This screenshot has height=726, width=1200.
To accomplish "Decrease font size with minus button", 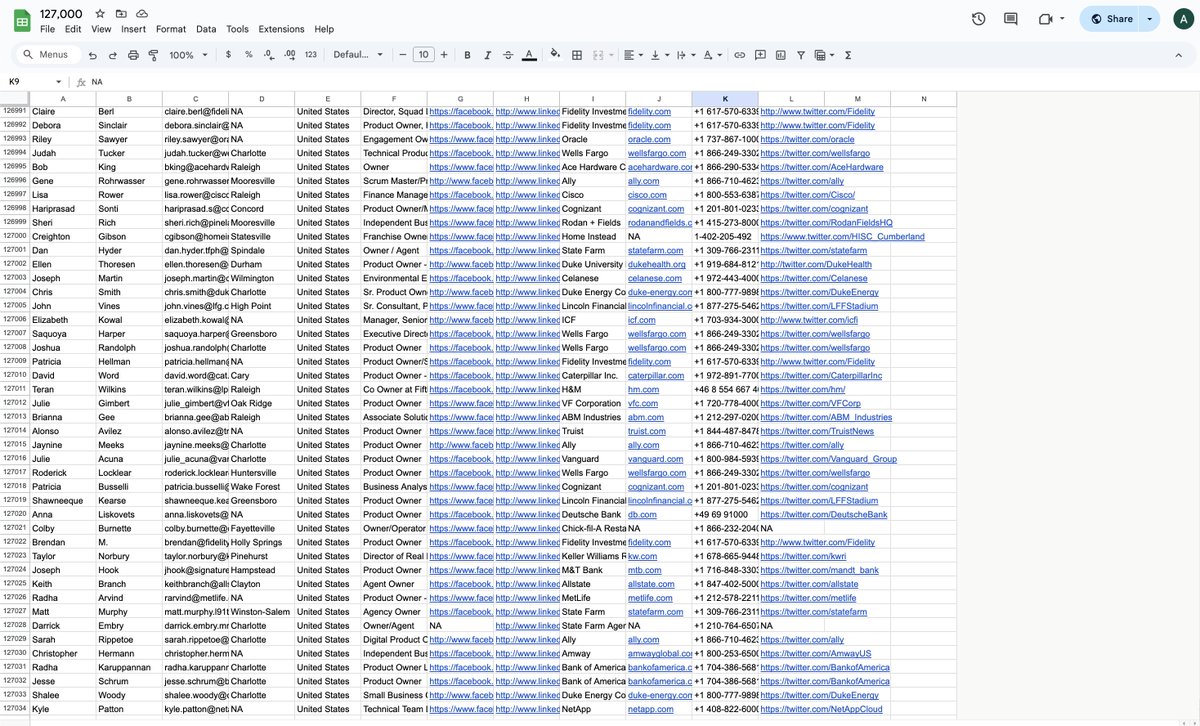I will click(402, 55).
